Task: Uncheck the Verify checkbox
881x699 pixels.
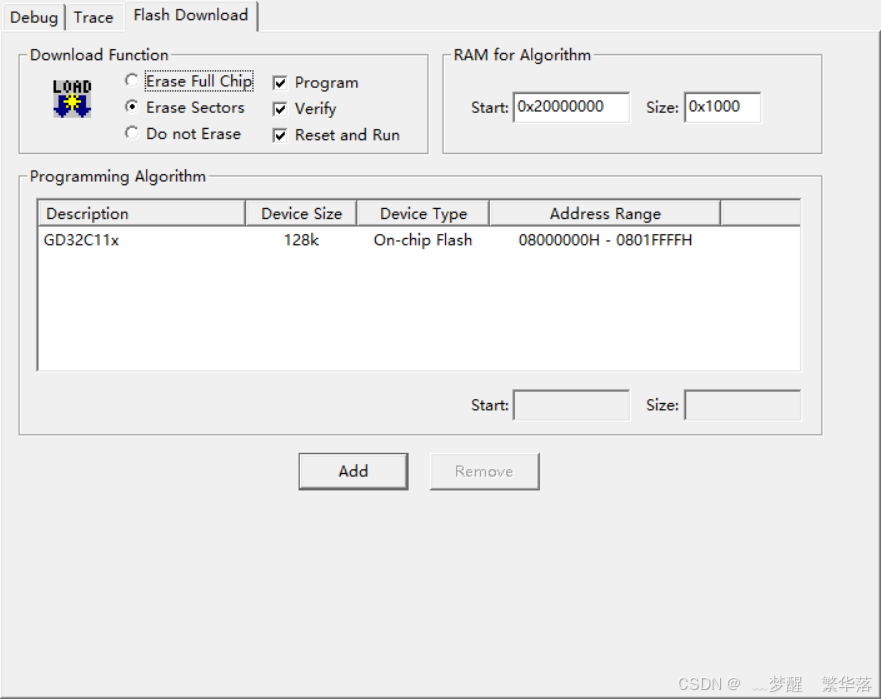Action: click(x=280, y=108)
